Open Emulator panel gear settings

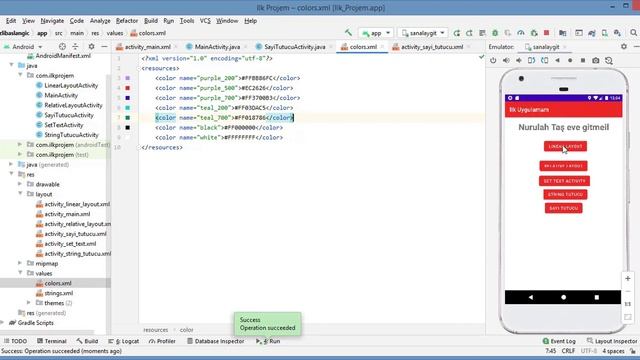pyautogui.click(x=624, y=47)
